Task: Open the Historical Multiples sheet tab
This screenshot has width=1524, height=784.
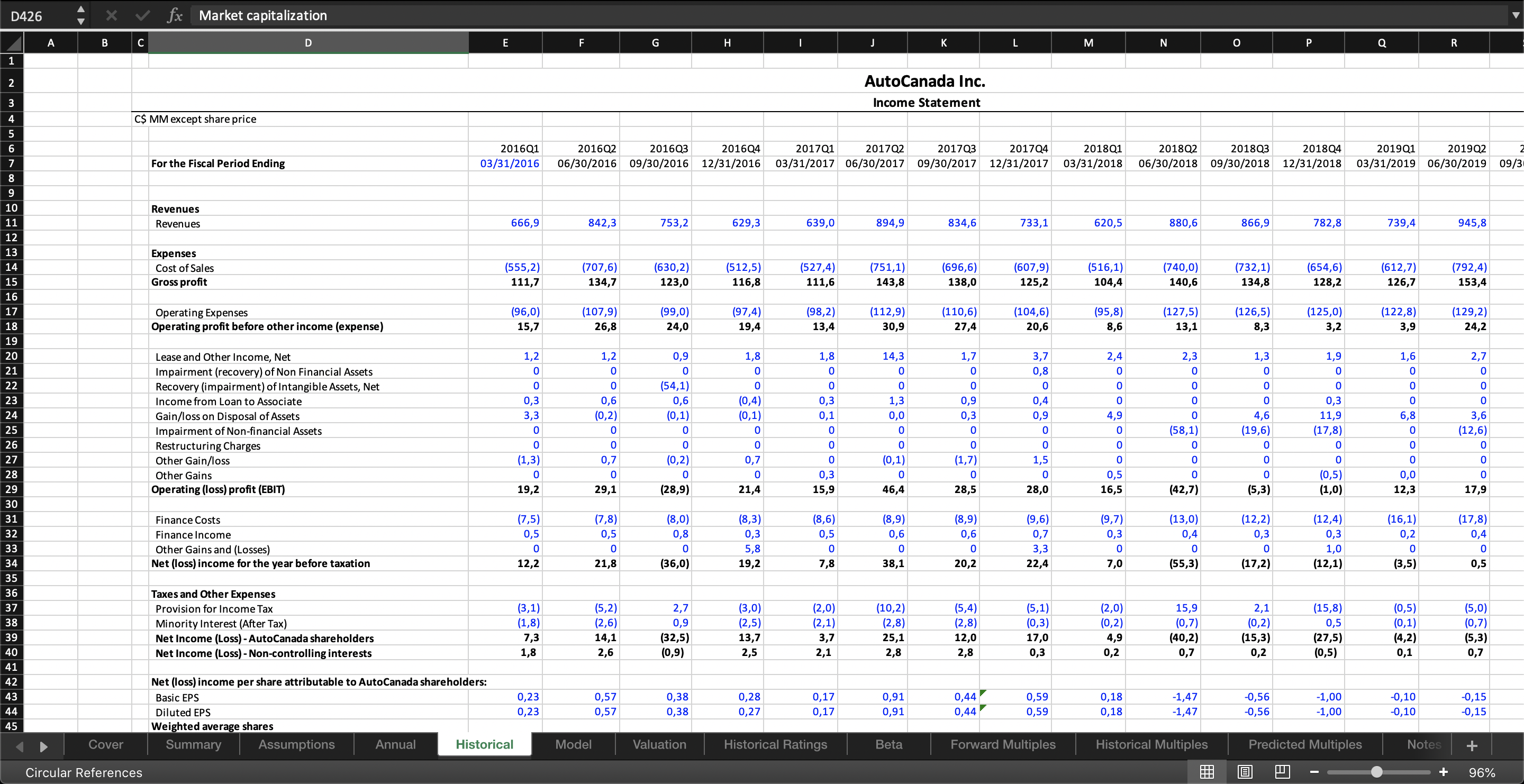Action: click(1152, 744)
